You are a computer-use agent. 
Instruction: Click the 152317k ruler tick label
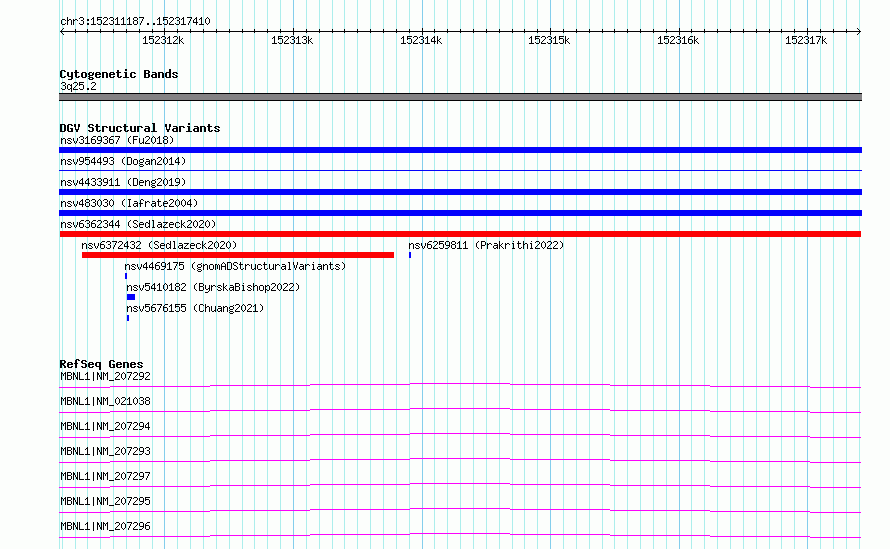click(x=806, y=40)
